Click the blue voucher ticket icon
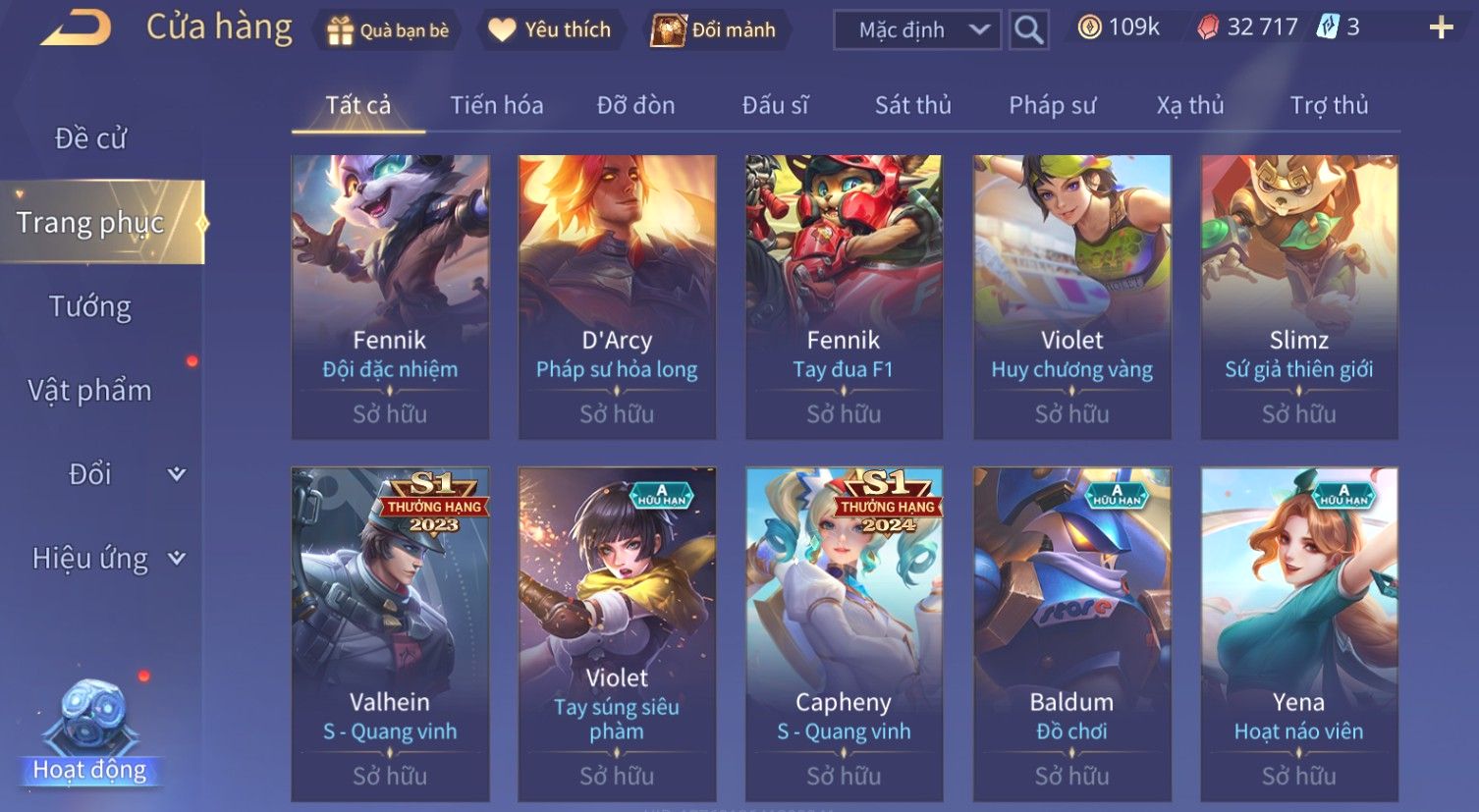The height and width of the screenshot is (812, 1479). pos(1328,27)
